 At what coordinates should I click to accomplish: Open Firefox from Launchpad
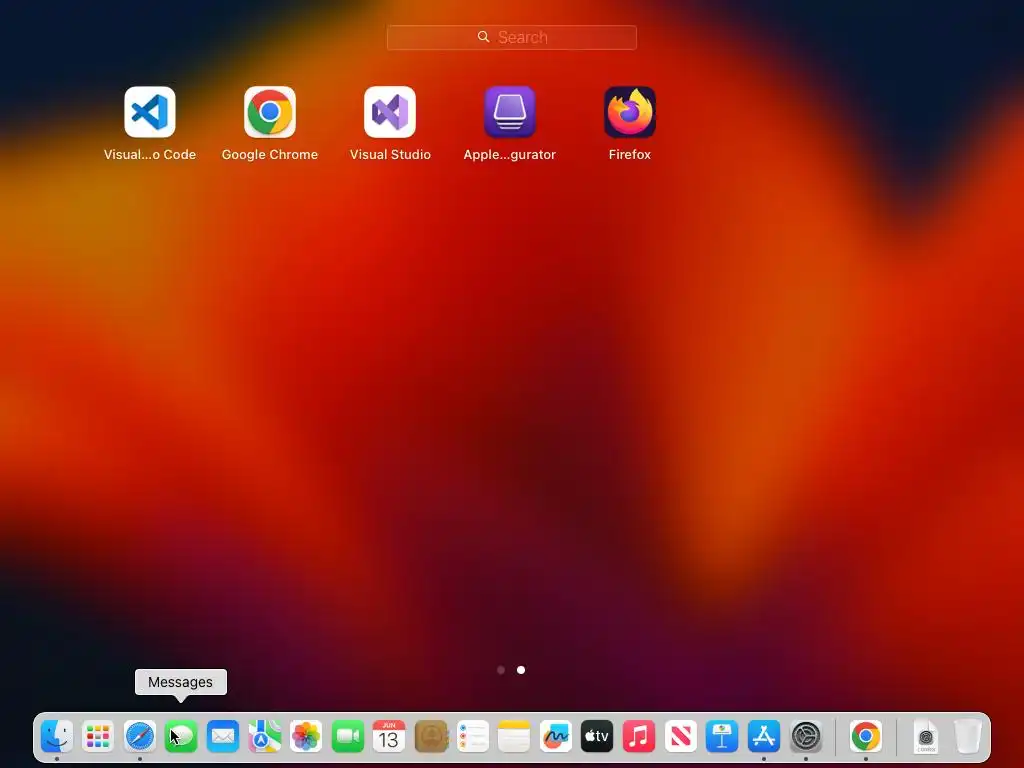630,112
